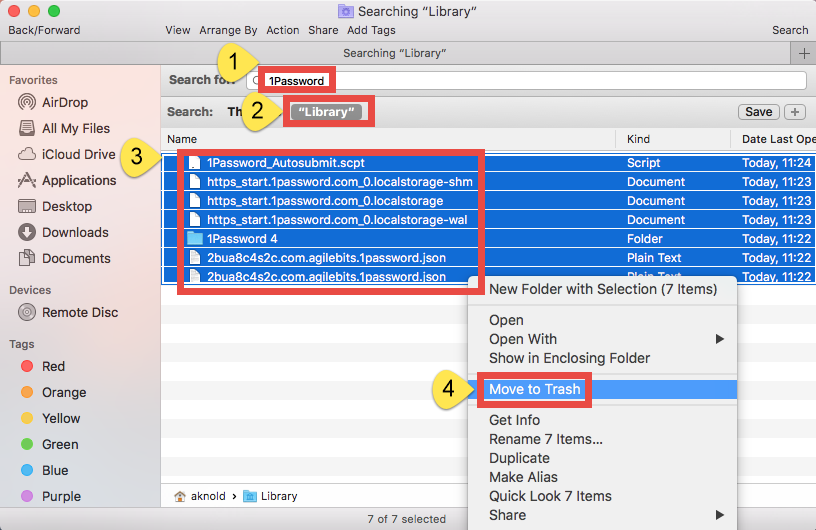Expand the Open With submenu
816x530 pixels.
point(603,339)
